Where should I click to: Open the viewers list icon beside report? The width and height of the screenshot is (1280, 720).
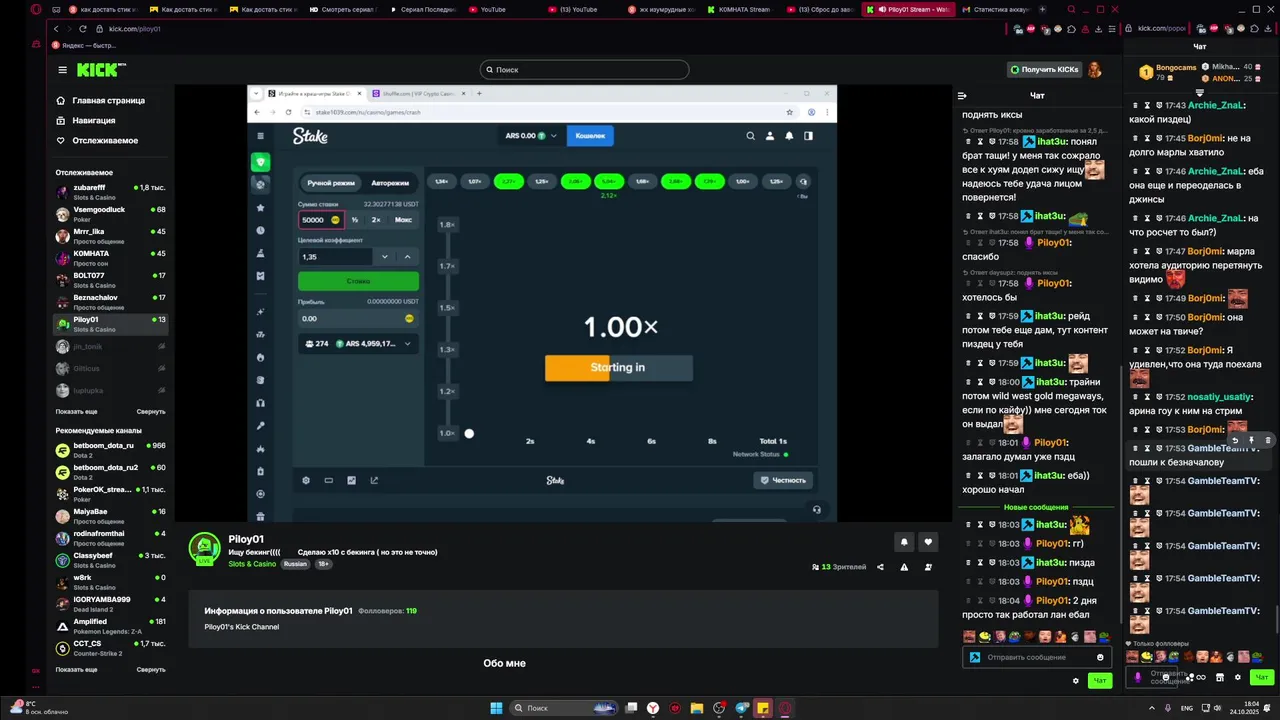pyautogui.click(x=928, y=567)
